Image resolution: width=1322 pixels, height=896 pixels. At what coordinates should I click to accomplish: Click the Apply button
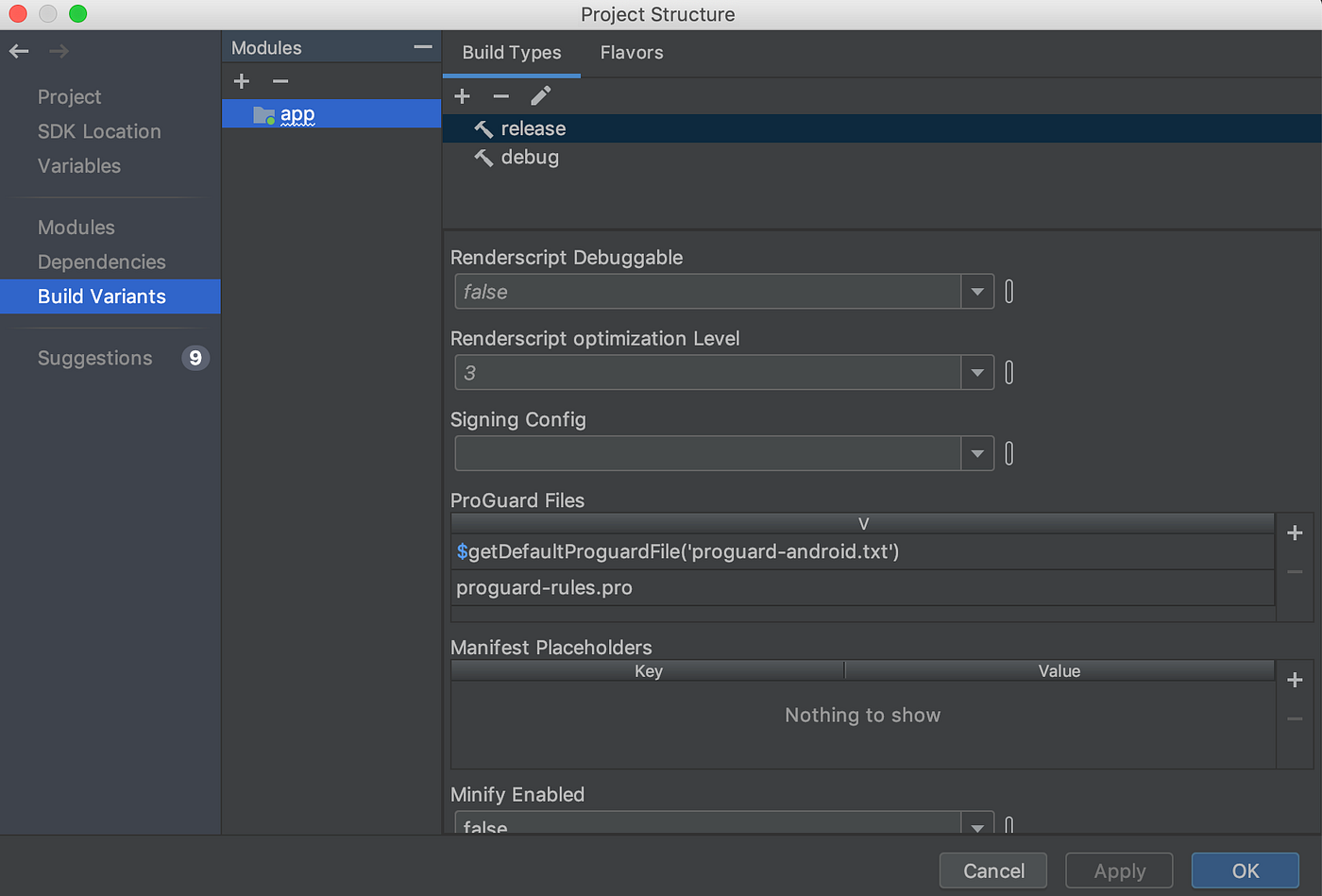pos(1119,871)
